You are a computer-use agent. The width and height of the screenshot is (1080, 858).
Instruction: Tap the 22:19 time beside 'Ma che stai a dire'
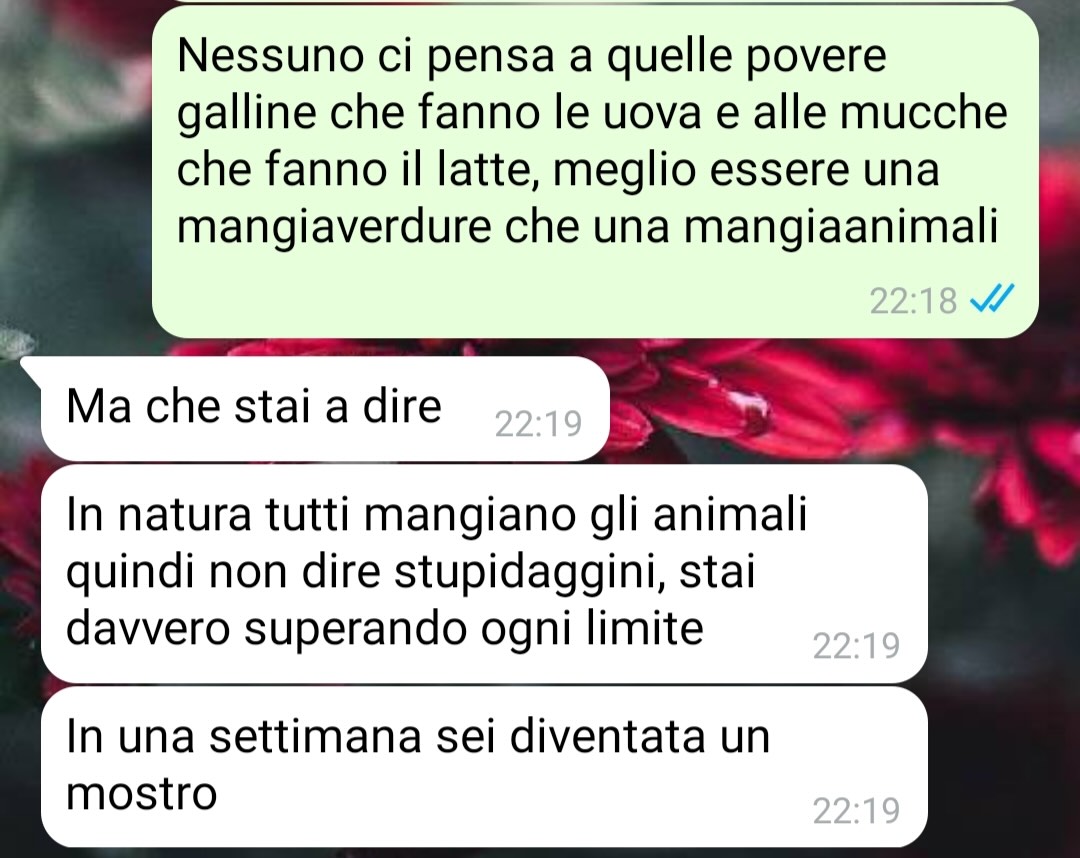click(538, 424)
